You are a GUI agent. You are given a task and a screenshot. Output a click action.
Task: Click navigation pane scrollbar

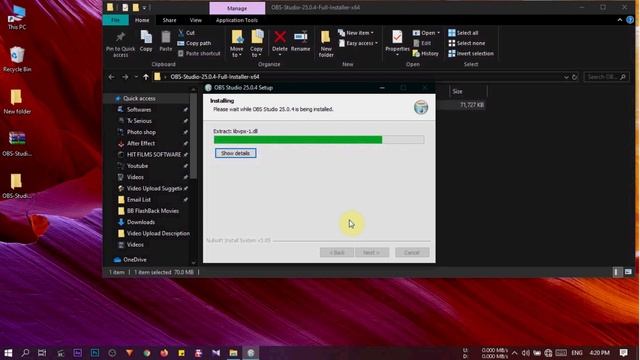coord(193,136)
